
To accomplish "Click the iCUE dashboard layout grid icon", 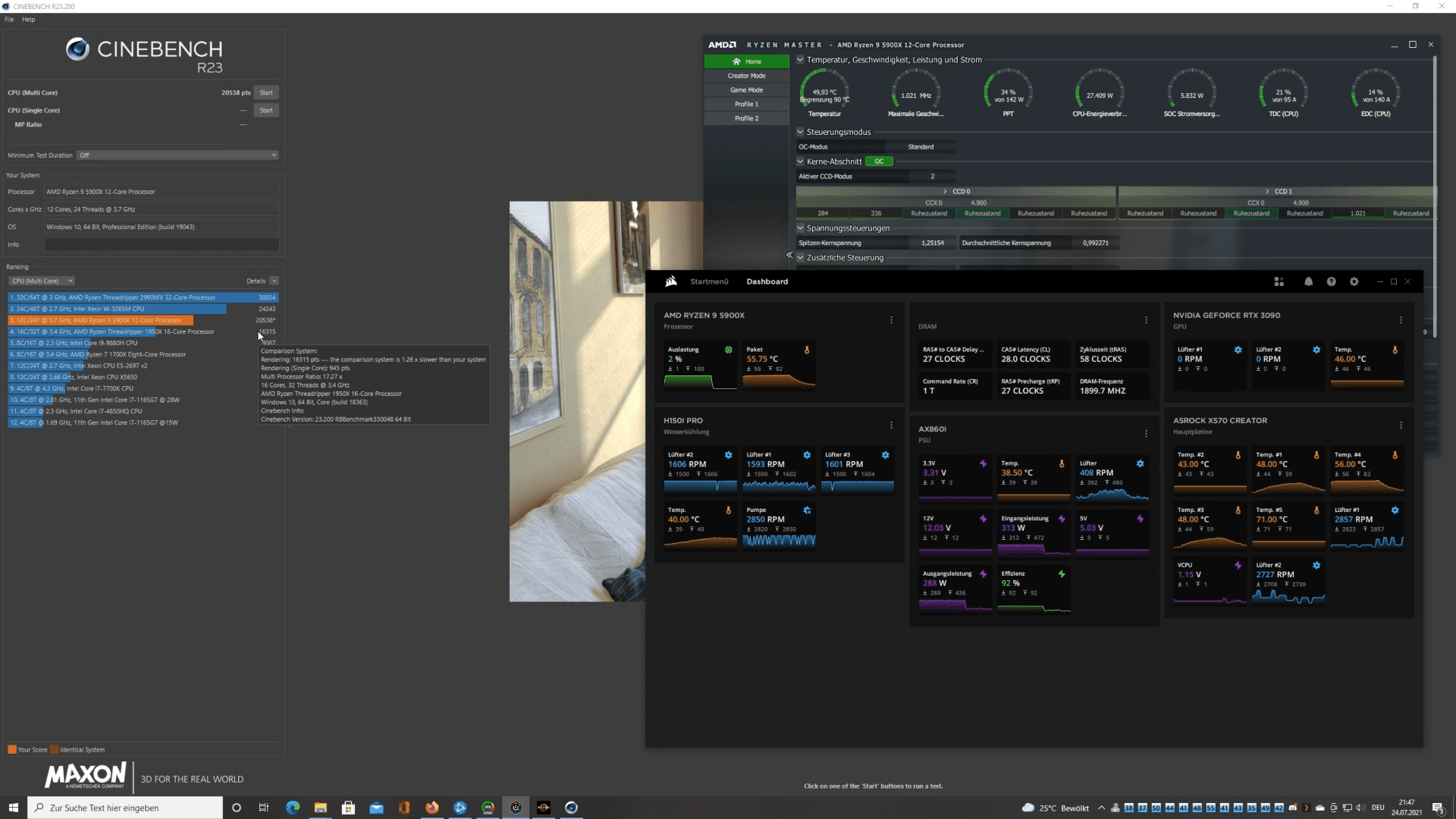I will (1279, 281).
